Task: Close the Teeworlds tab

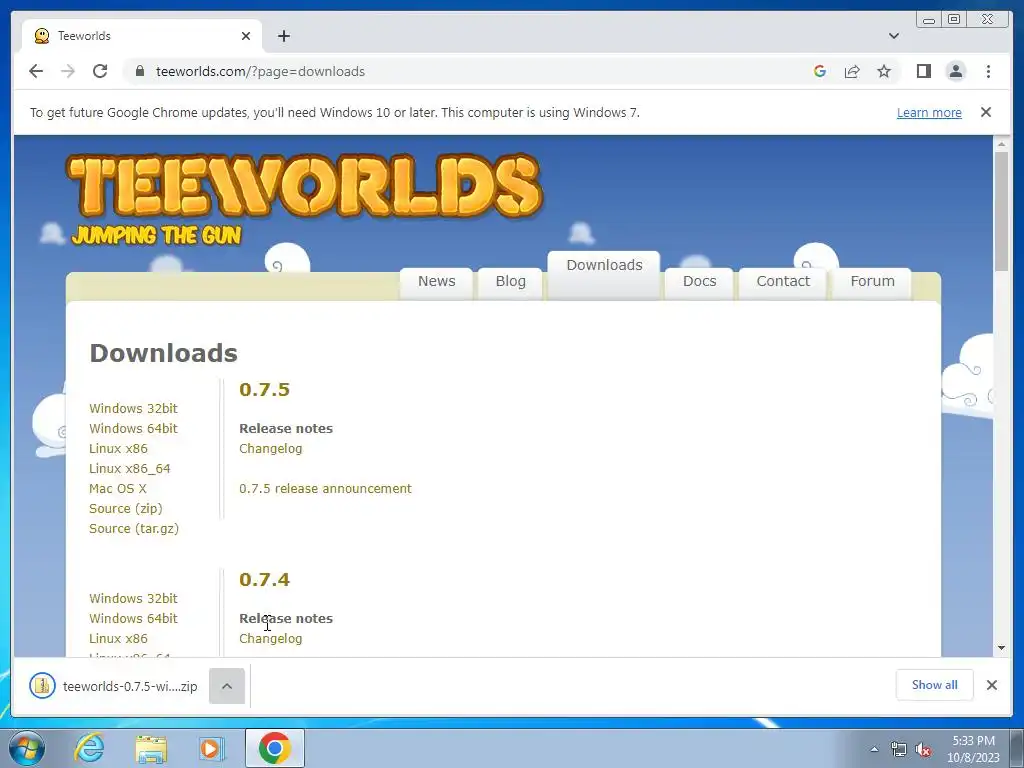Action: tap(246, 36)
